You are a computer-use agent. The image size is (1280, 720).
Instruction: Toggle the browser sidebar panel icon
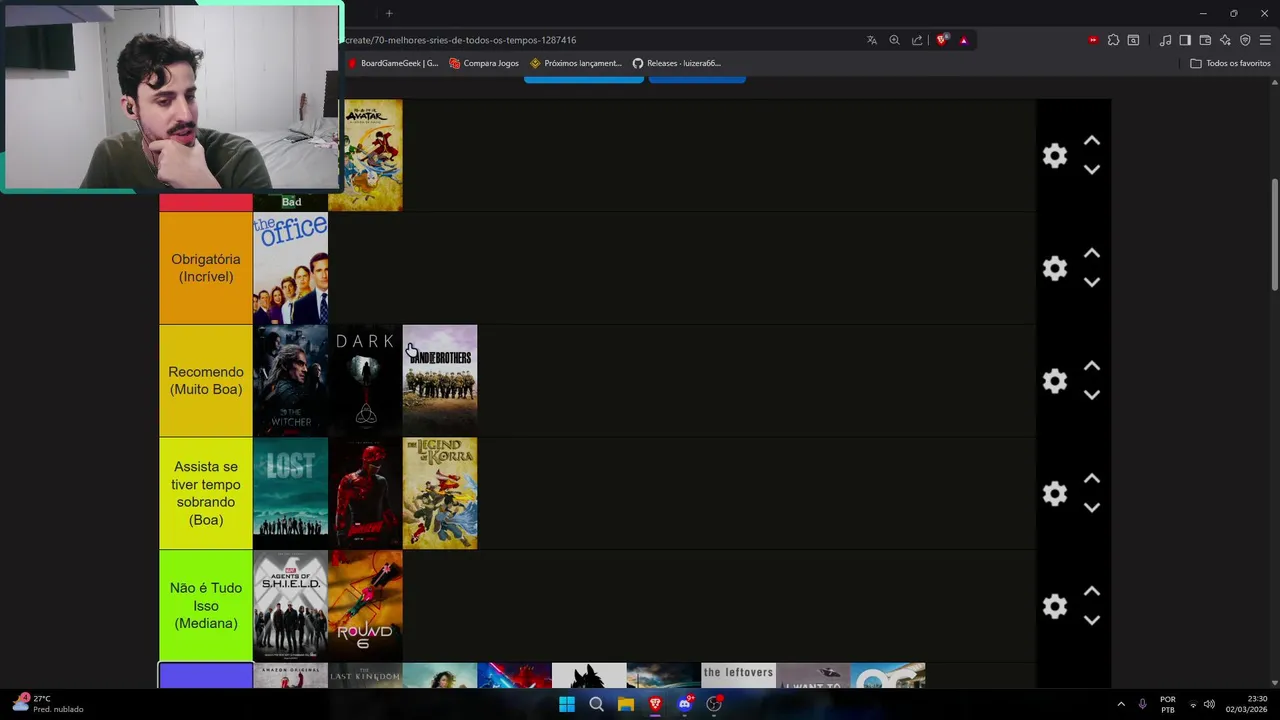point(1185,40)
